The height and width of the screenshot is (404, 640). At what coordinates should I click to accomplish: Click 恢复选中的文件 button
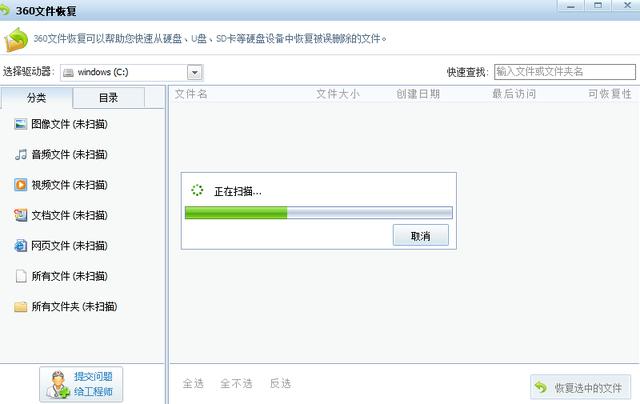[x=580, y=387]
